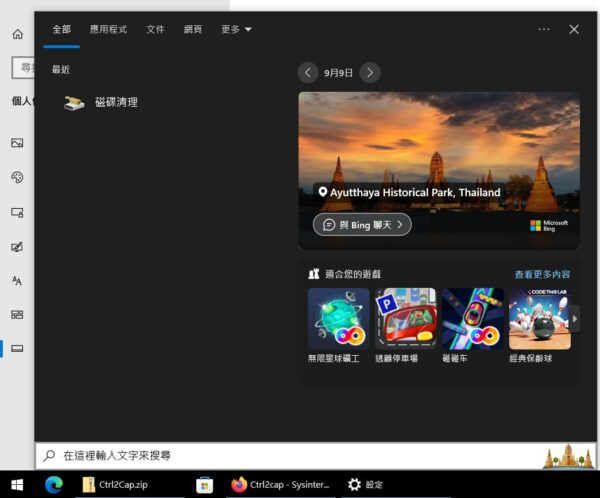Open the three-dots options menu
The width and height of the screenshot is (600, 498).
pyautogui.click(x=544, y=29)
